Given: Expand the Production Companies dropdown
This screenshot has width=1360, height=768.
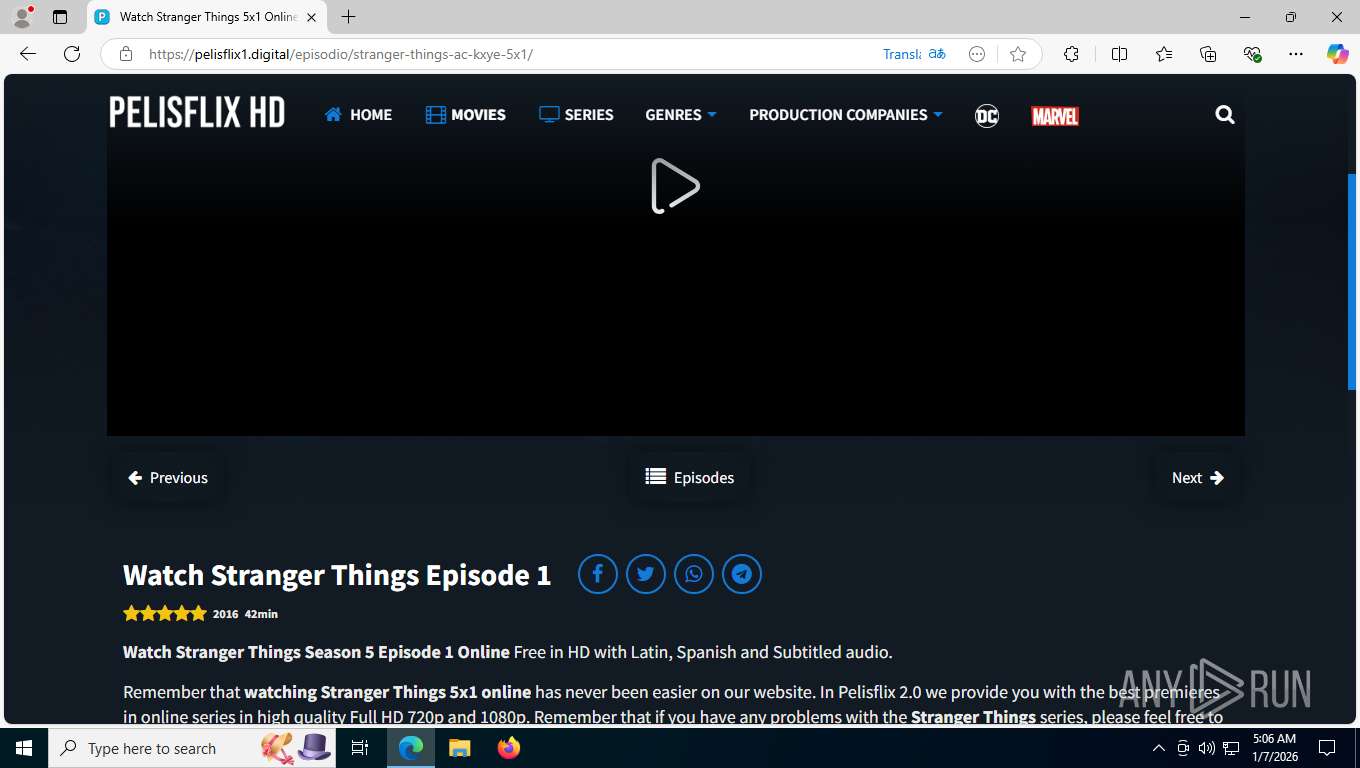Looking at the screenshot, I should coord(846,115).
